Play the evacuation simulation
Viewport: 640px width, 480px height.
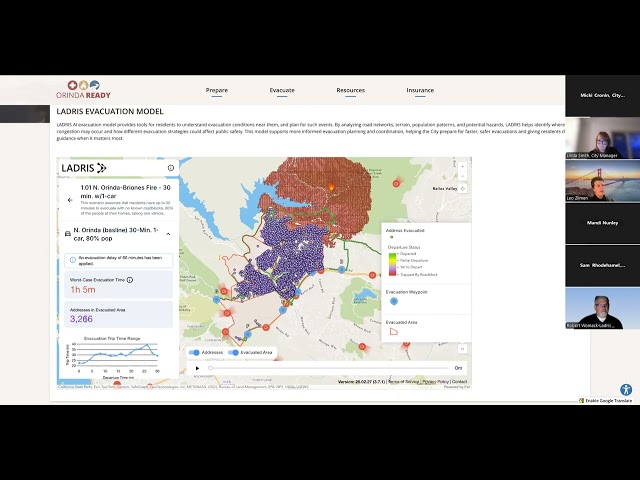(198, 368)
